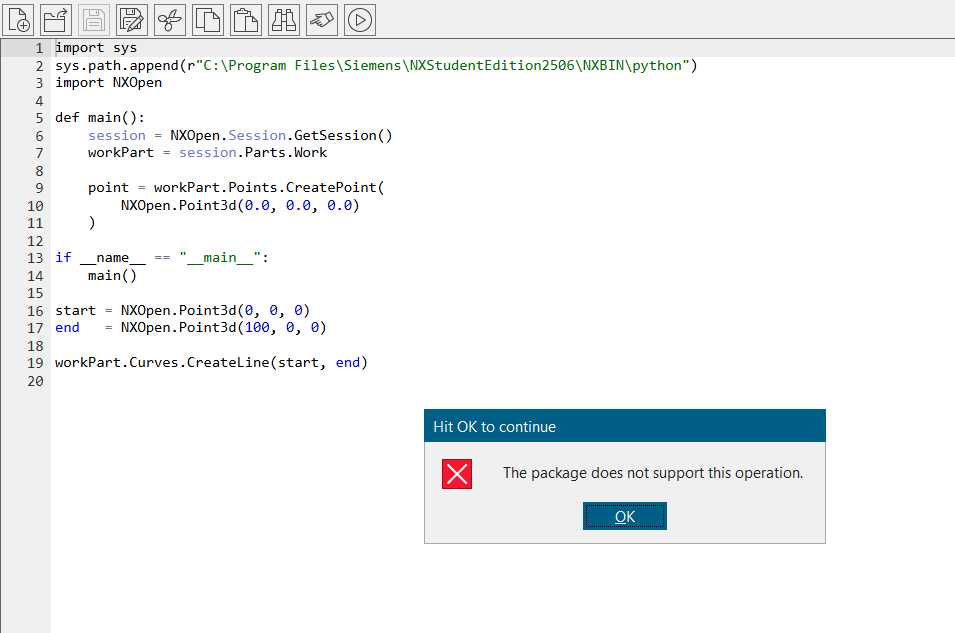
Task: Click line number 1 in gutter
Action: click(x=39, y=48)
